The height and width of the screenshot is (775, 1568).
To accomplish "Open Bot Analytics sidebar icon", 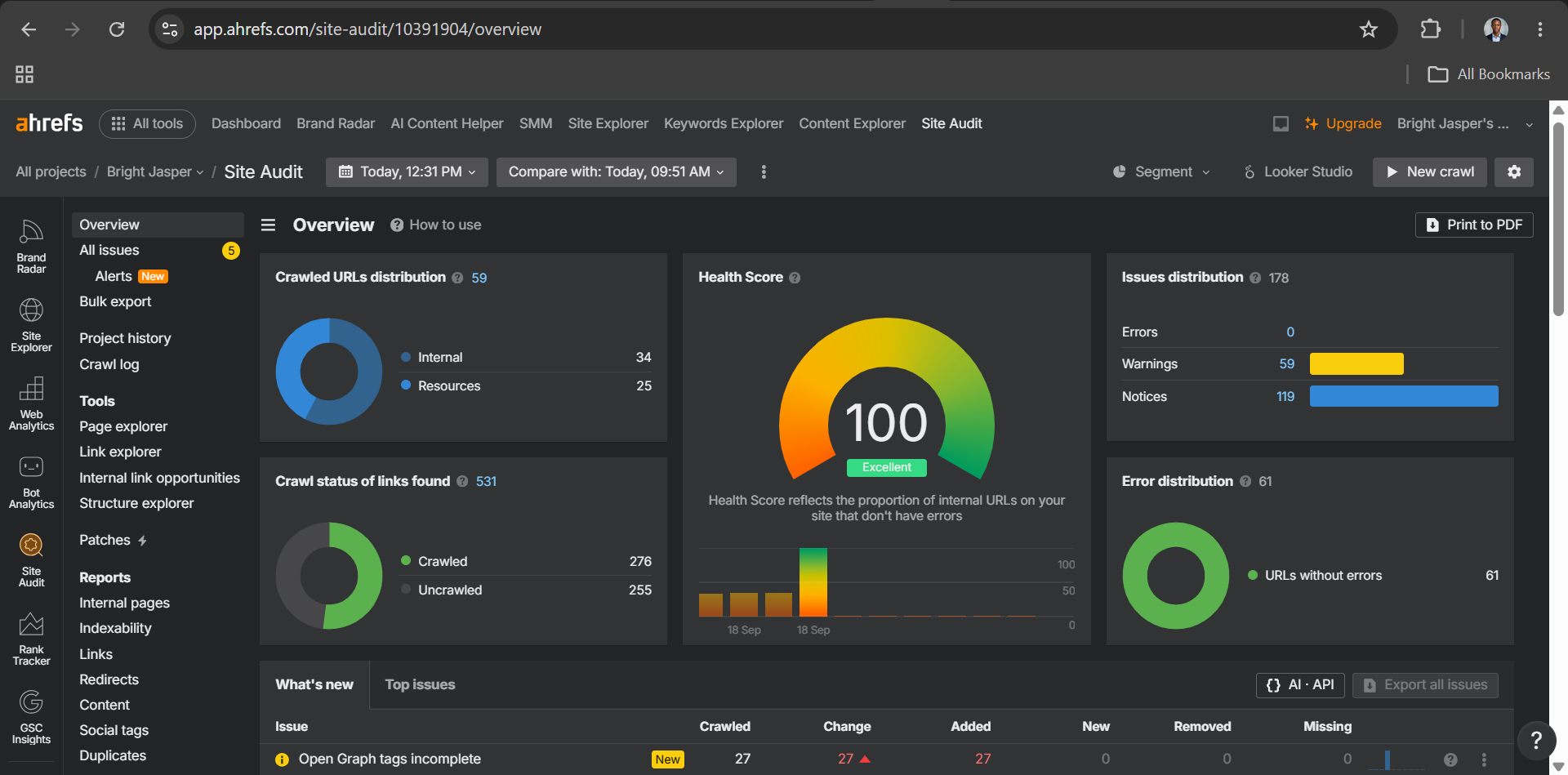I will pos(31,482).
